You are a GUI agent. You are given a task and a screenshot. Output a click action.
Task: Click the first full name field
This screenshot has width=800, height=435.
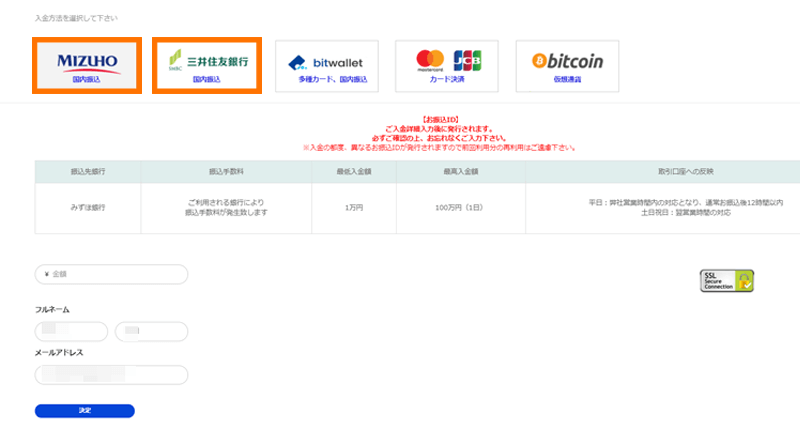(71, 331)
